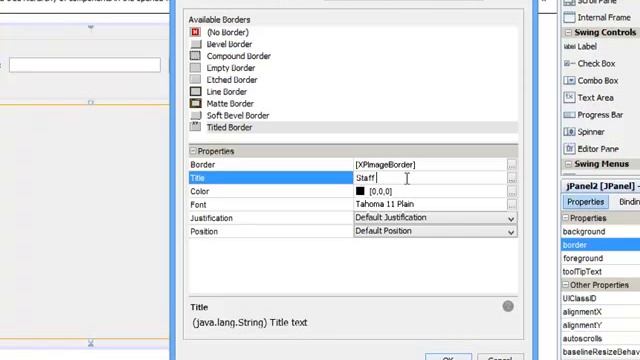This screenshot has height=360, width=640.
Task: Click the Color value text [0,0,0]
Action: 380,191
